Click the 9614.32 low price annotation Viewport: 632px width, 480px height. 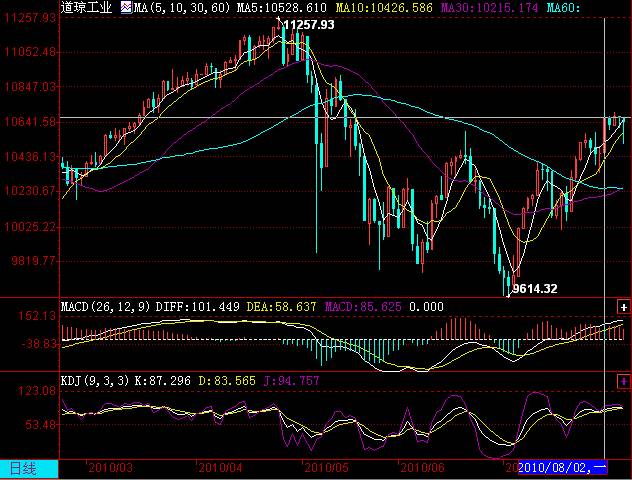point(534,289)
